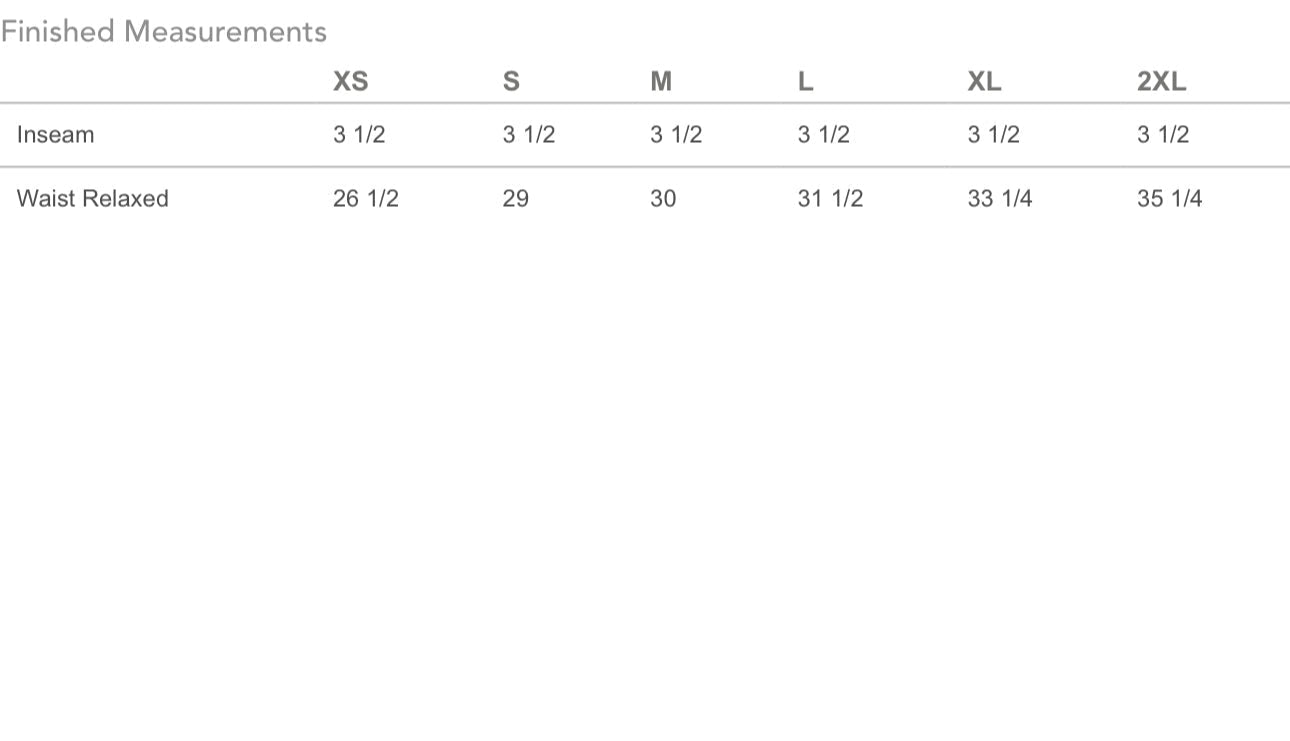This screenshot has width=1290, height=741.
Task: Click the XL waist value 33 1/4
Action: [1000, 199]
